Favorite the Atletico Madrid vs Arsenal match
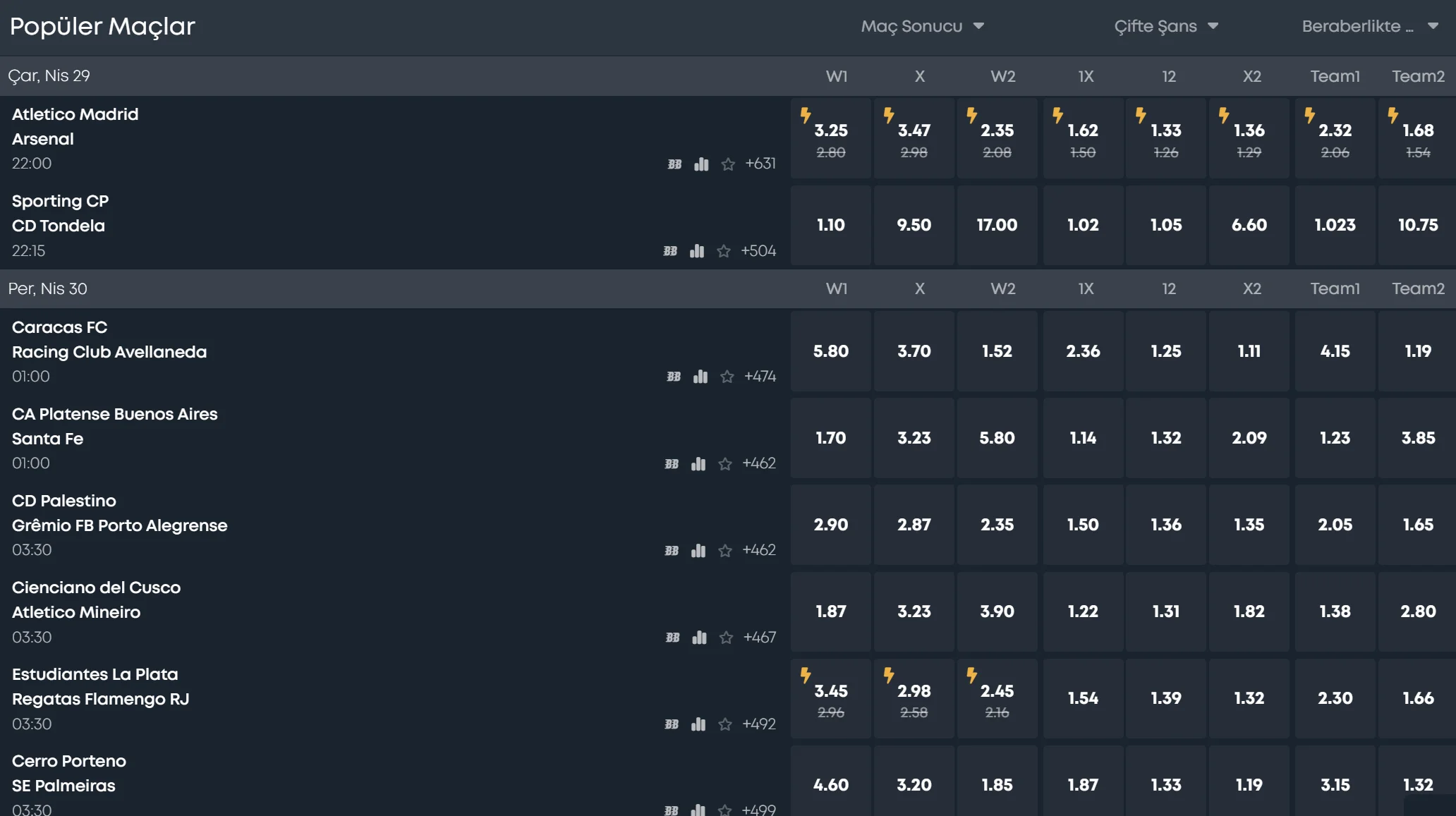 click(728, 164)
